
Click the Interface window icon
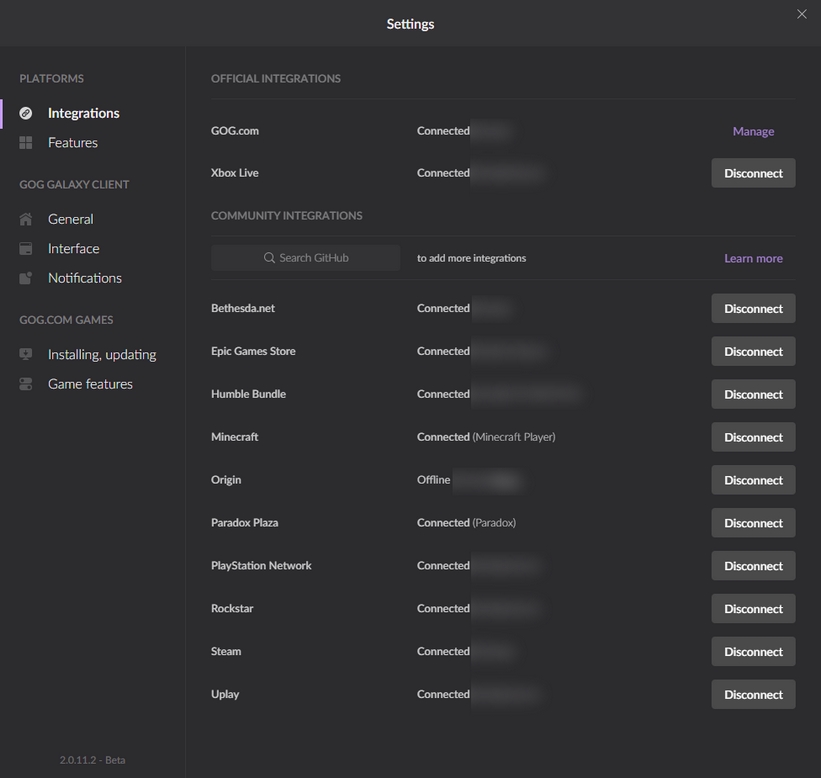(26, 249)
